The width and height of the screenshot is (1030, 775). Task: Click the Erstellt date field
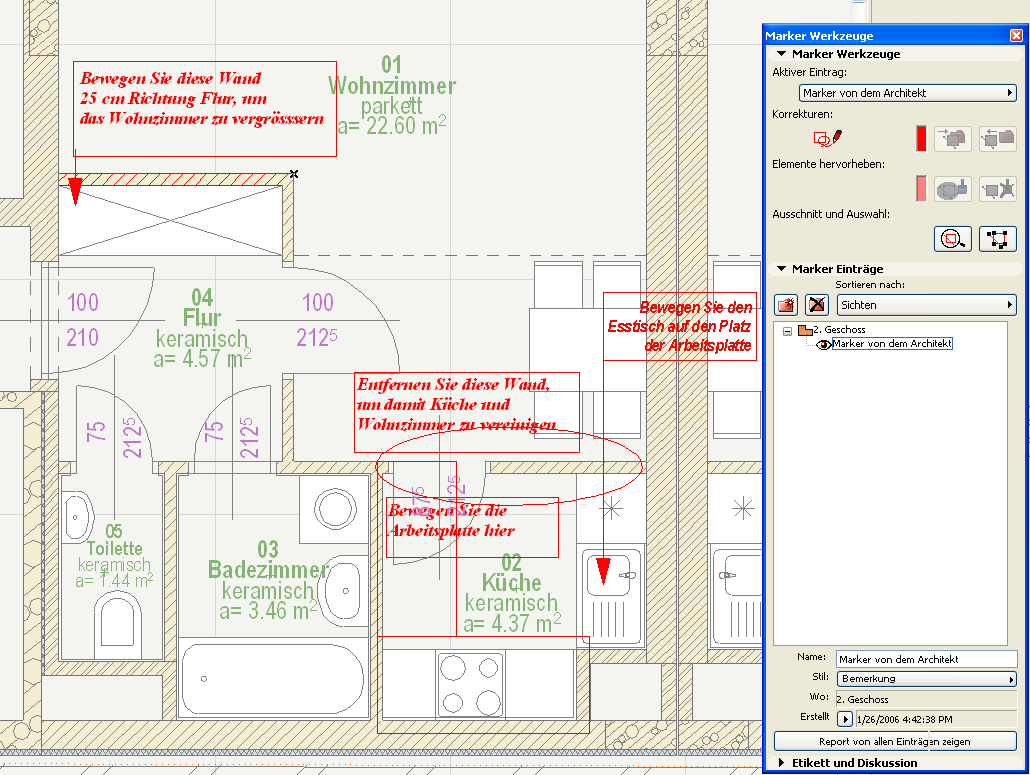936,719
